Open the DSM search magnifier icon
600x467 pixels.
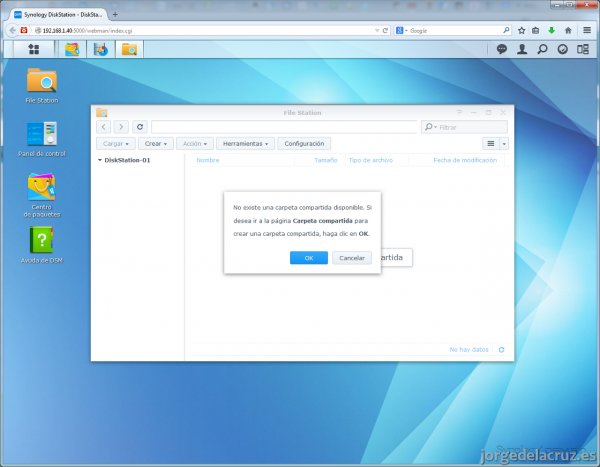542,49
